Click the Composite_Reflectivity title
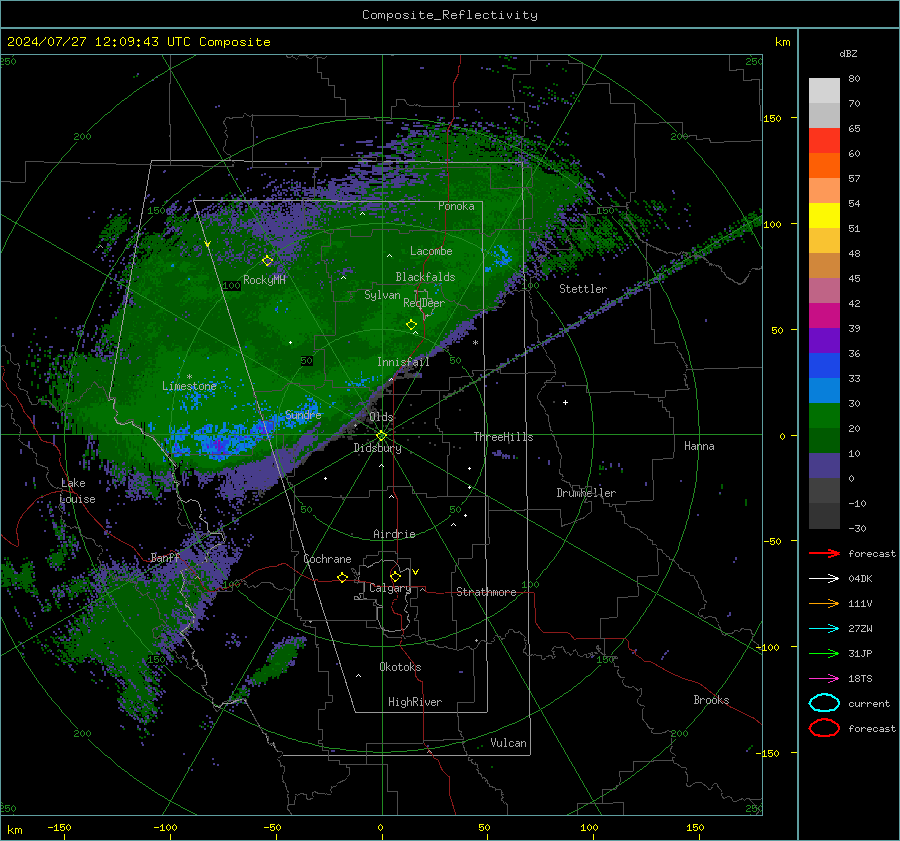Viewport: 900px width, 841px height. click(x=450, y=15)
